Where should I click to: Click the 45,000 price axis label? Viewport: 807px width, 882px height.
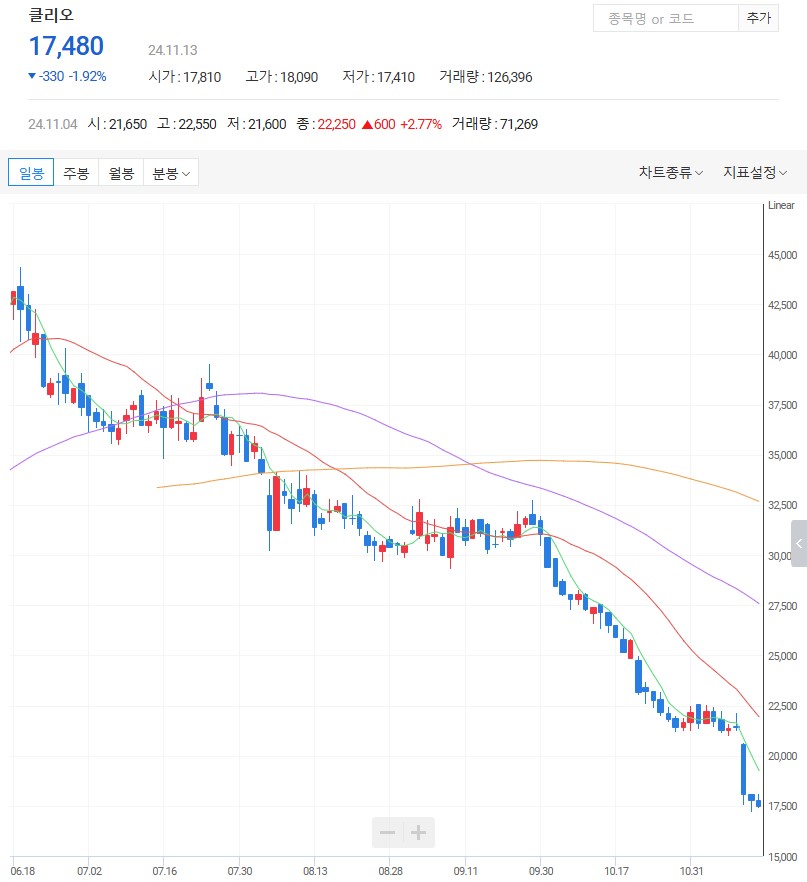pos(782,255)
